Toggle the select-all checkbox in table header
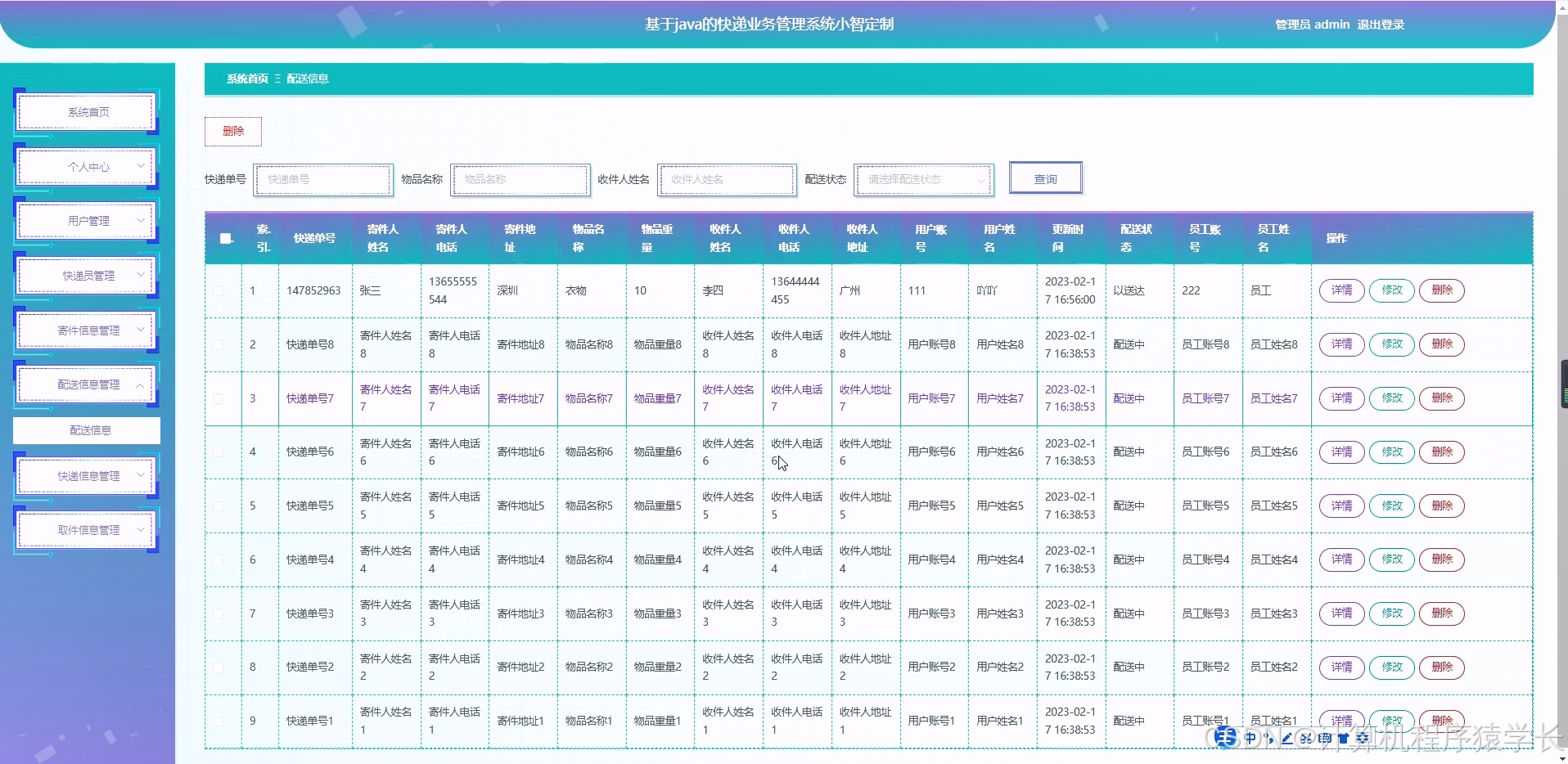Image resolution: width=1568 pixels, height=764 pixels. point(226,239)
